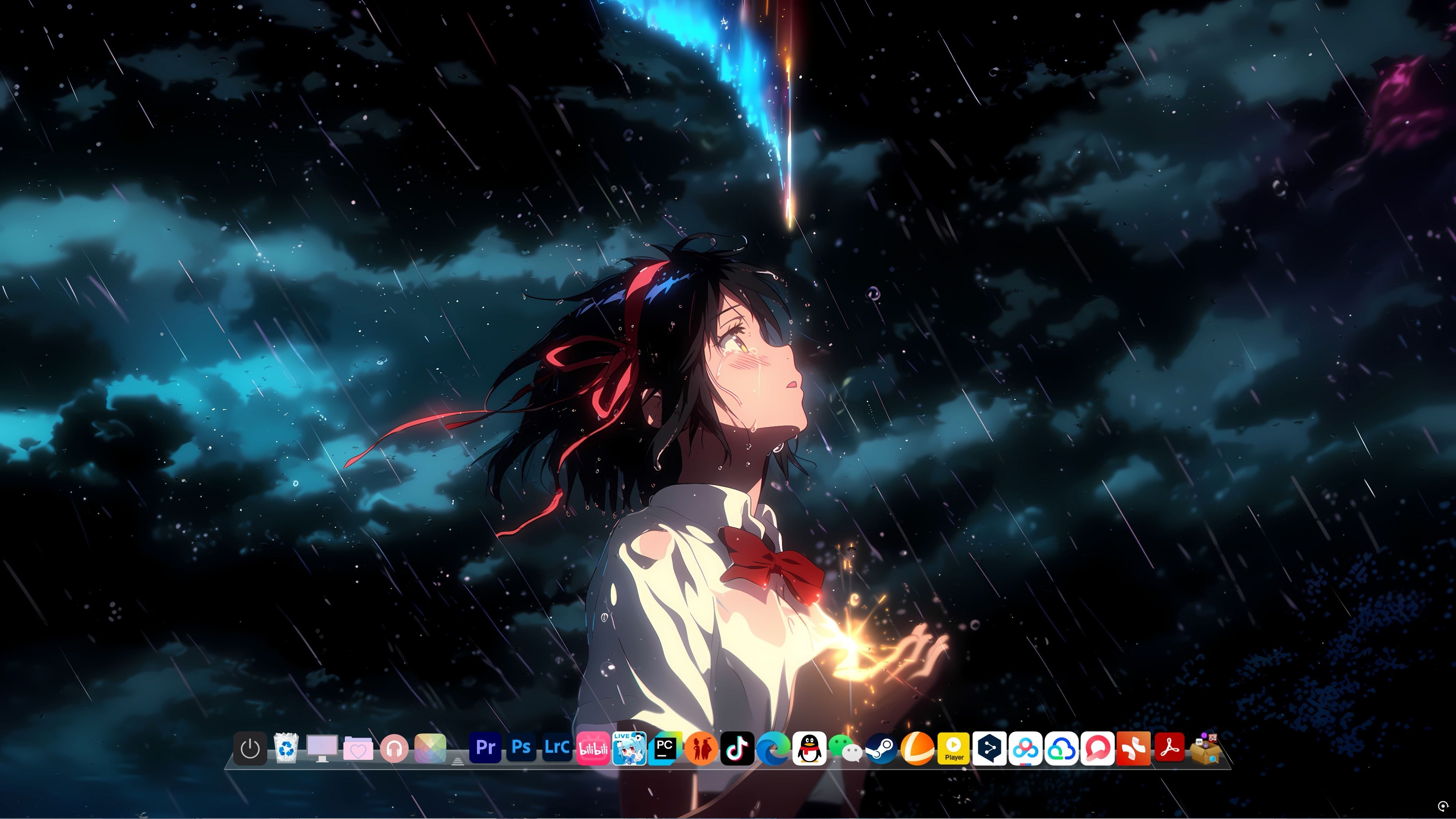Screen dimensions: 1456x819
Task: Launch WeChat from the dock
Action: 846,748
